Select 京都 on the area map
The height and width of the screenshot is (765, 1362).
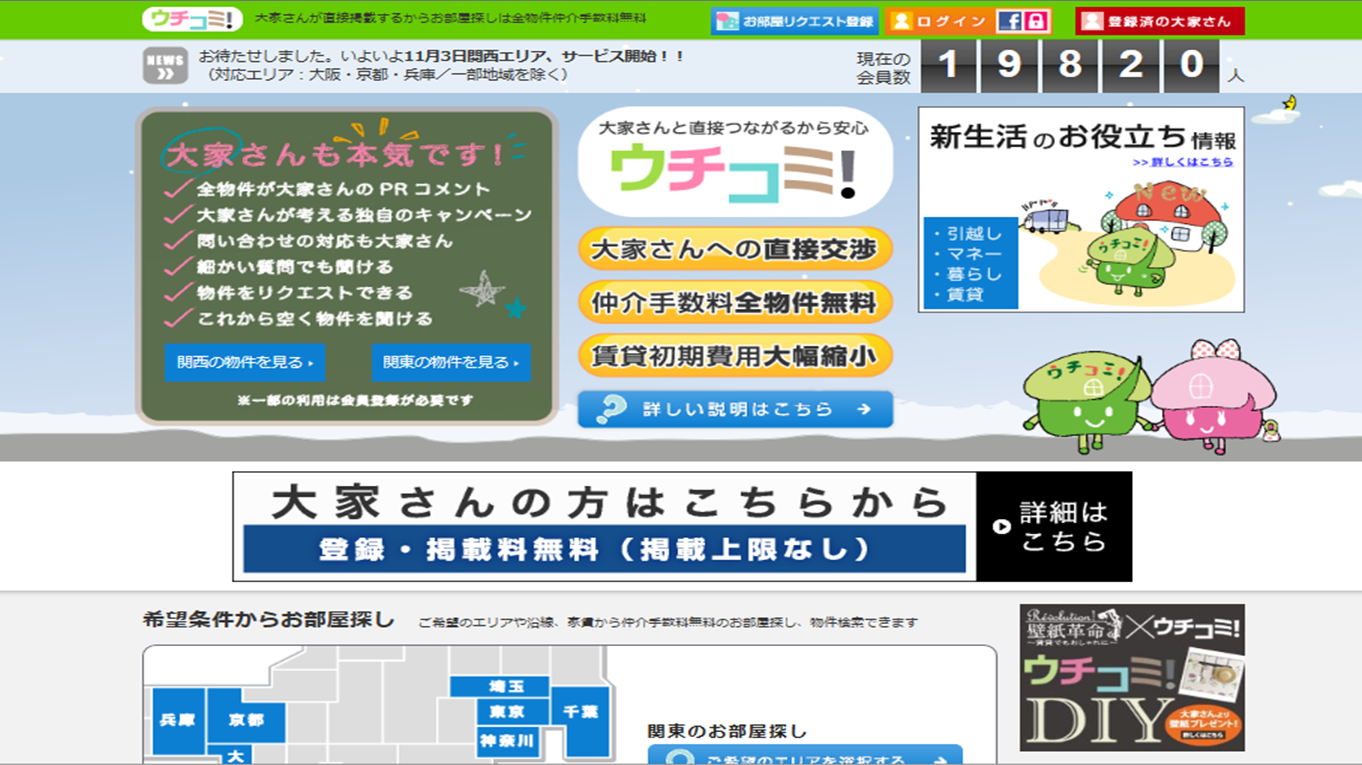point(246,720)
